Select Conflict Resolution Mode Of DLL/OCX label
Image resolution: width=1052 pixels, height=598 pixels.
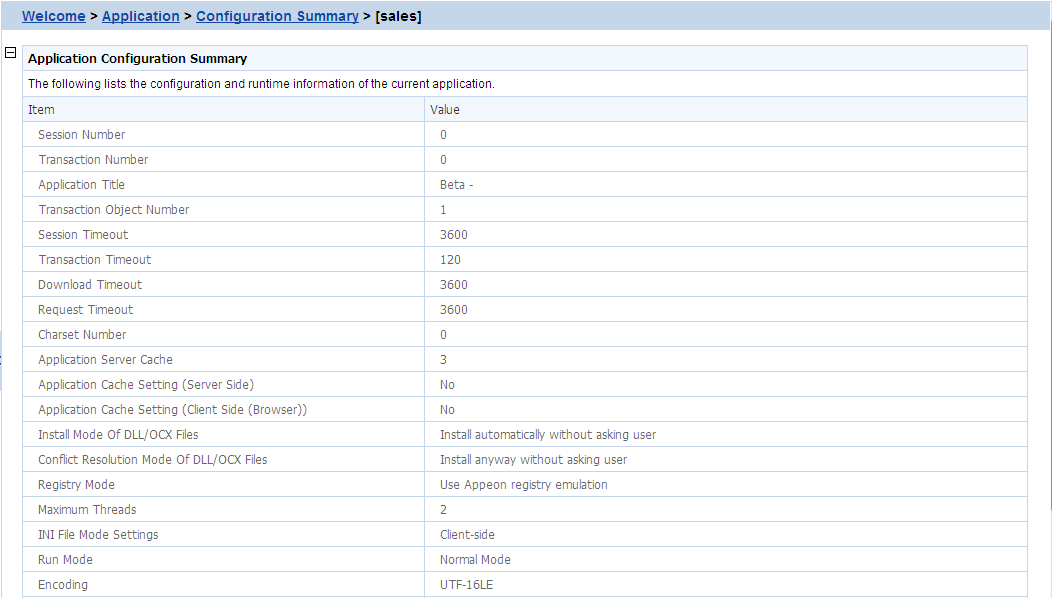152,460
